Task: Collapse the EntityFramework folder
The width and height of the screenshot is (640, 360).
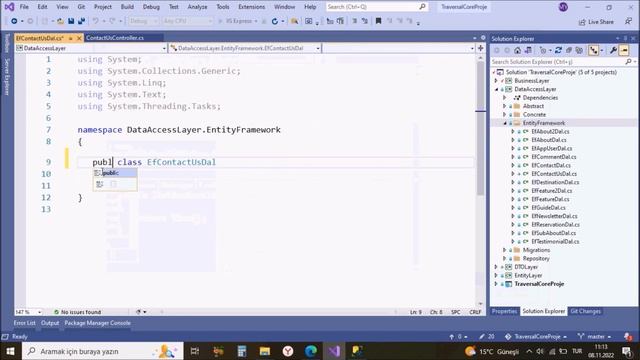Action: [505, 123]
